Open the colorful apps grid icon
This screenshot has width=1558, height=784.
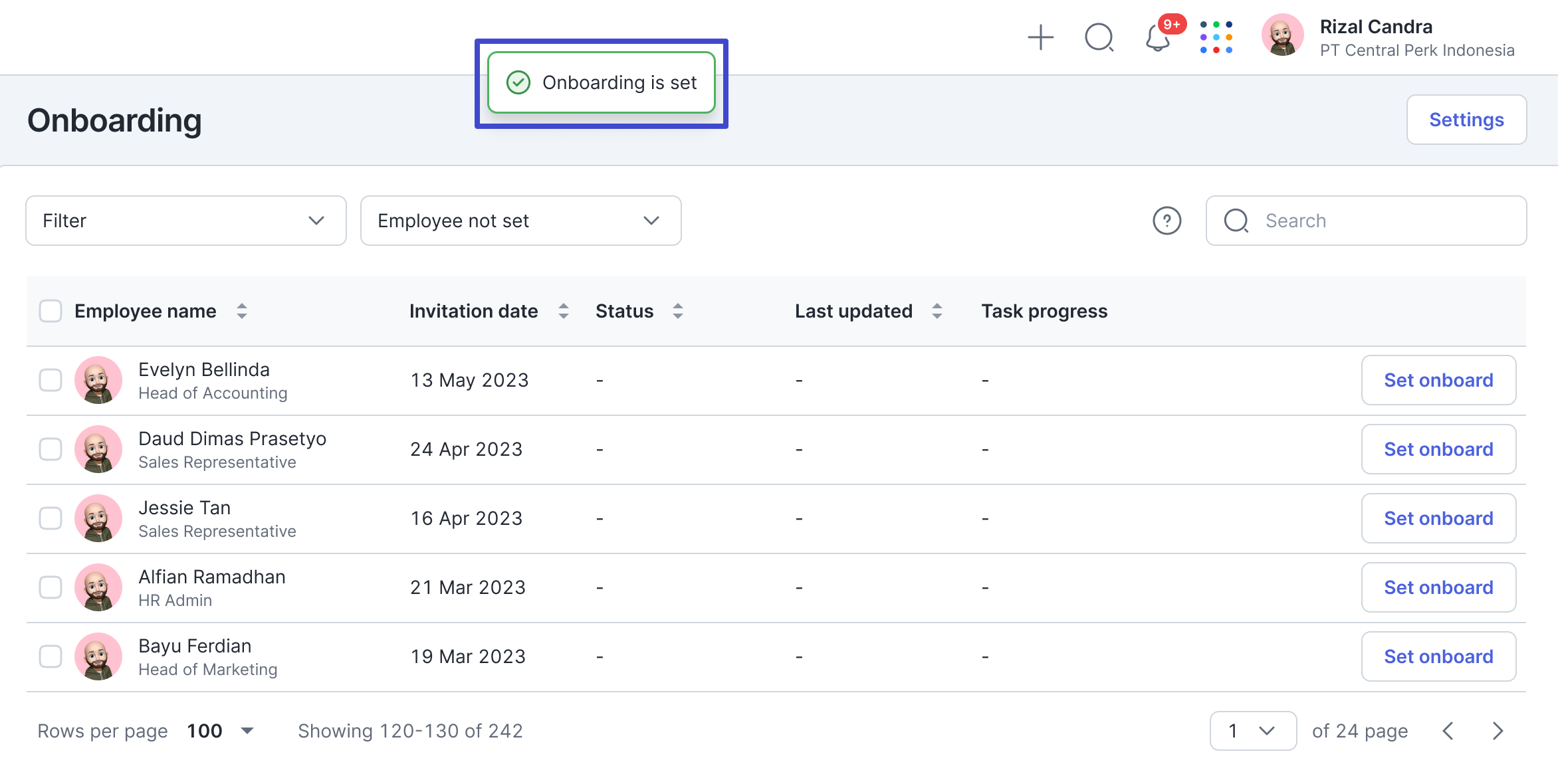coord(1216,38)
